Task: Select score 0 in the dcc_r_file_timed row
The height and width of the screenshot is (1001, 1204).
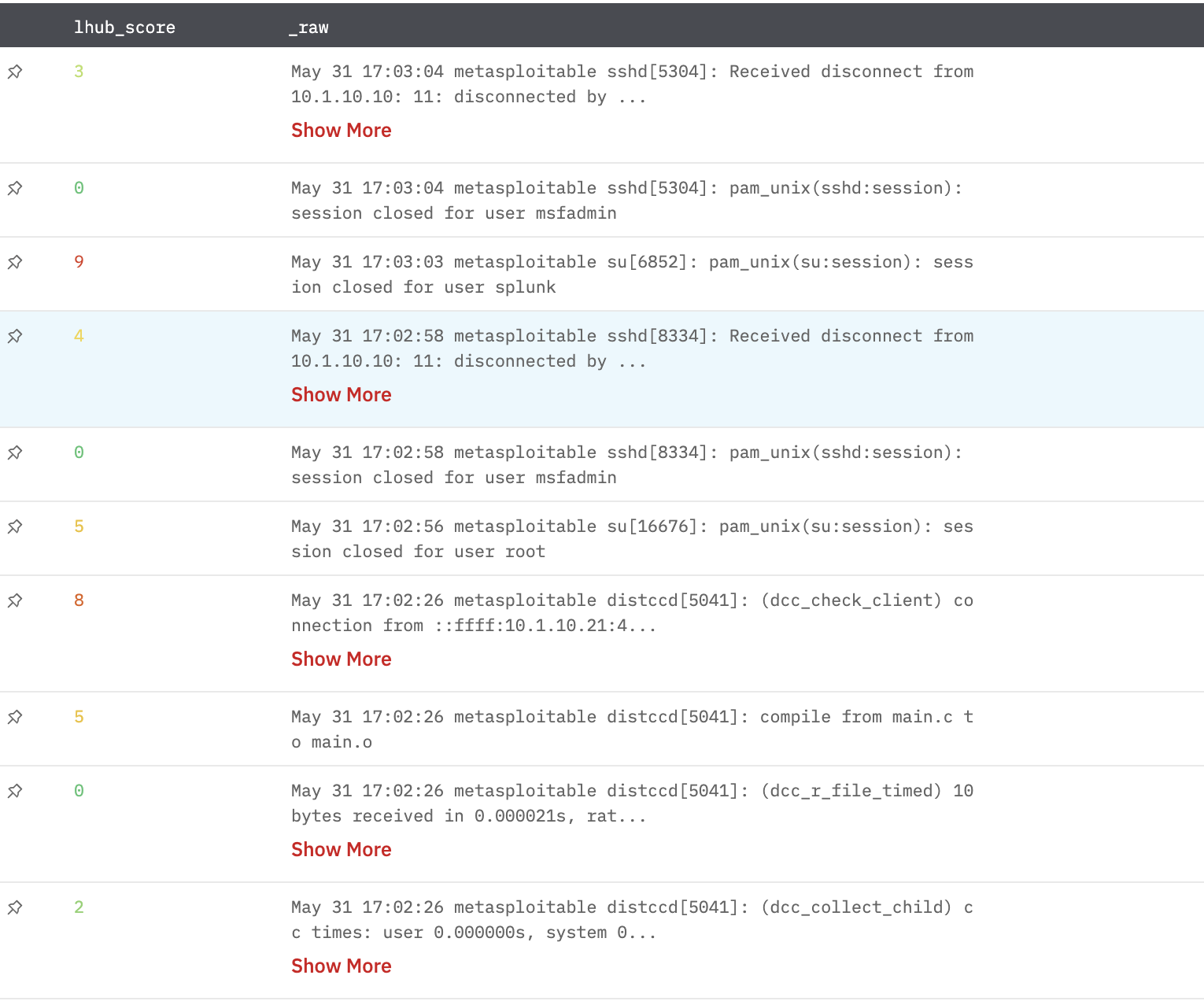Action: click(79, 791)
